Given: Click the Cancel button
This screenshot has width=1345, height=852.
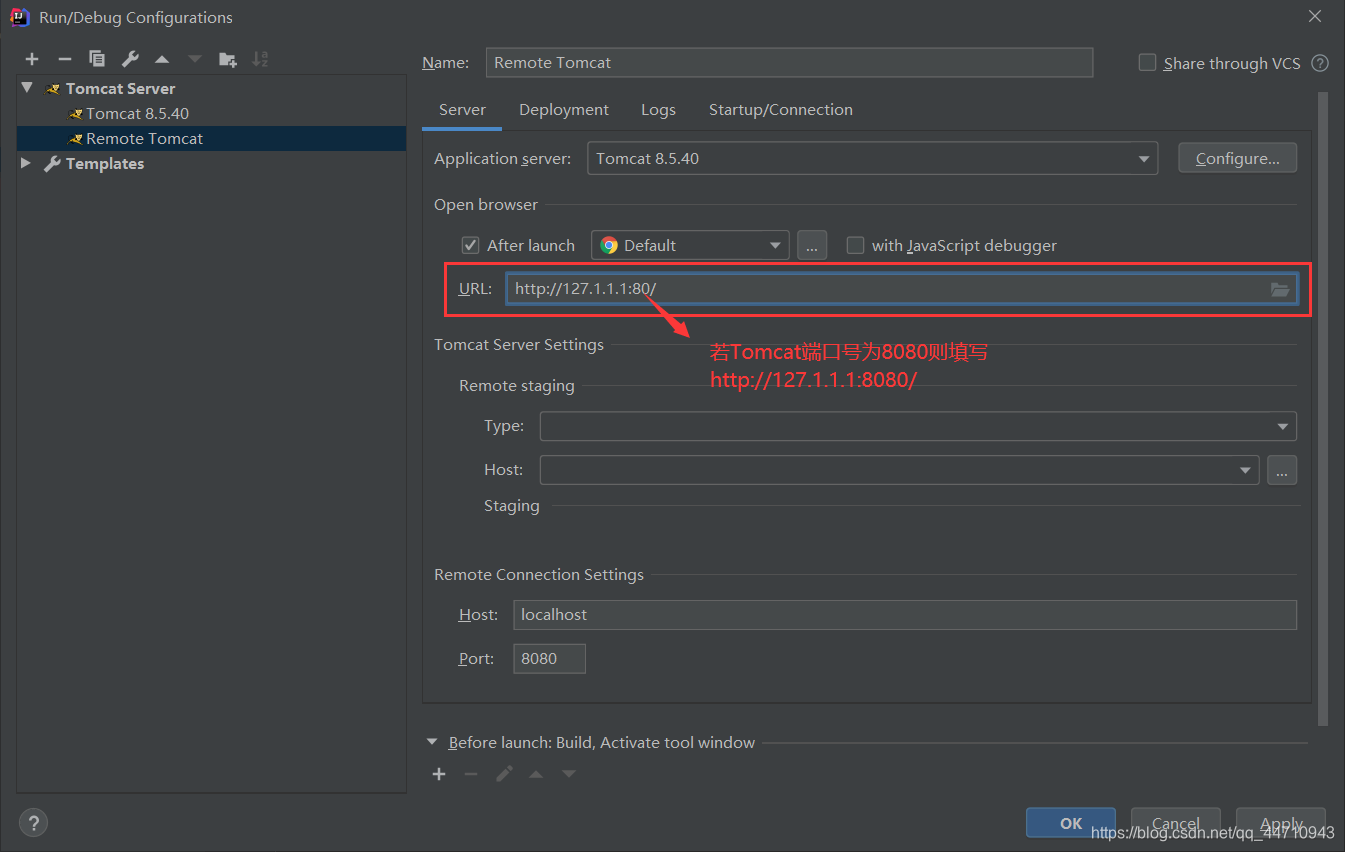Looking at the screenshot, I should [1176, 823].
